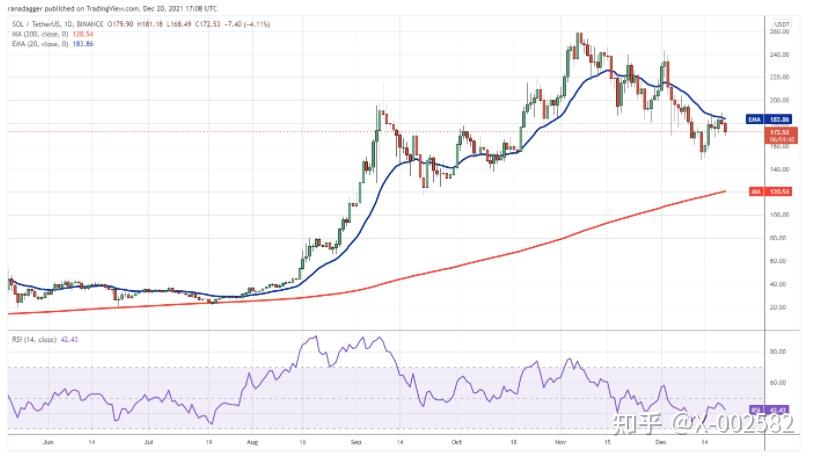Click the ranadagger published on TradingView.com header

point(113,8)
